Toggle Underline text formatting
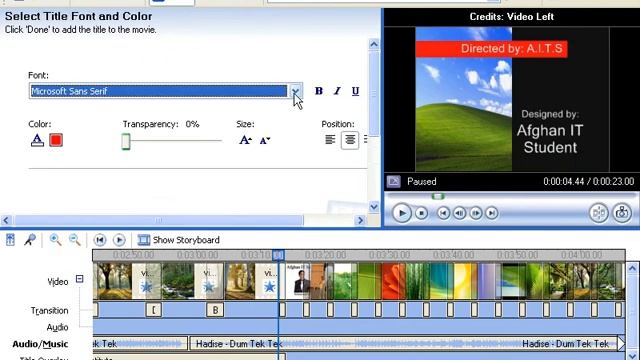The image size is (640, 360). coord(355,91)
